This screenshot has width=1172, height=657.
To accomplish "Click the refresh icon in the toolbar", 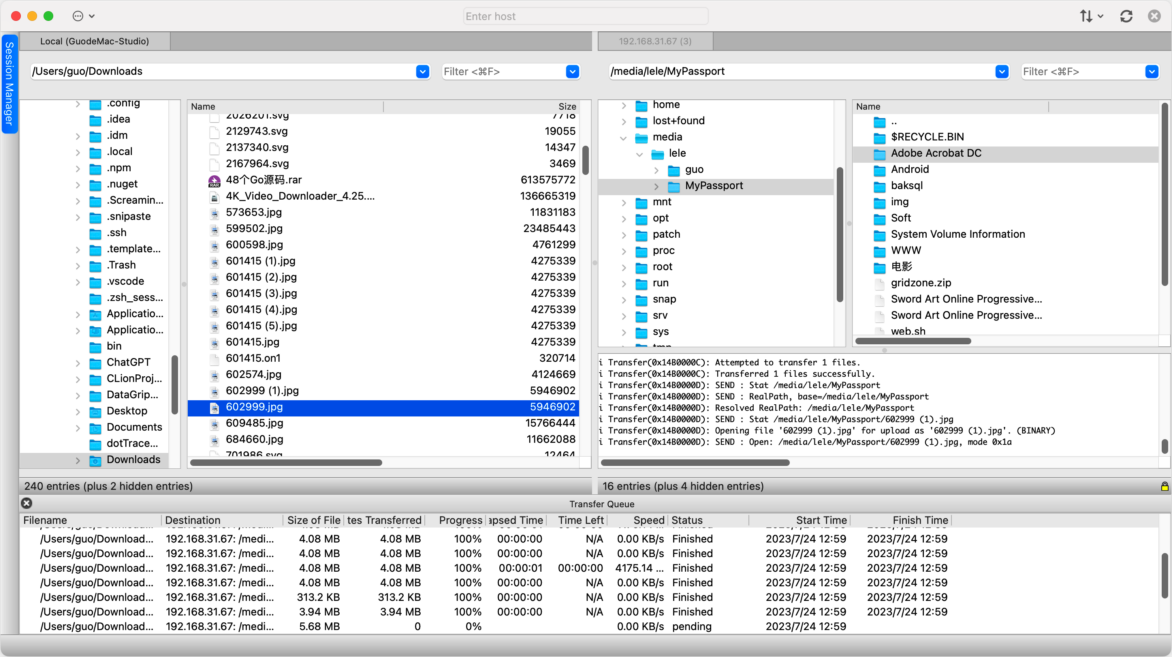I will tap(1126, 16).
